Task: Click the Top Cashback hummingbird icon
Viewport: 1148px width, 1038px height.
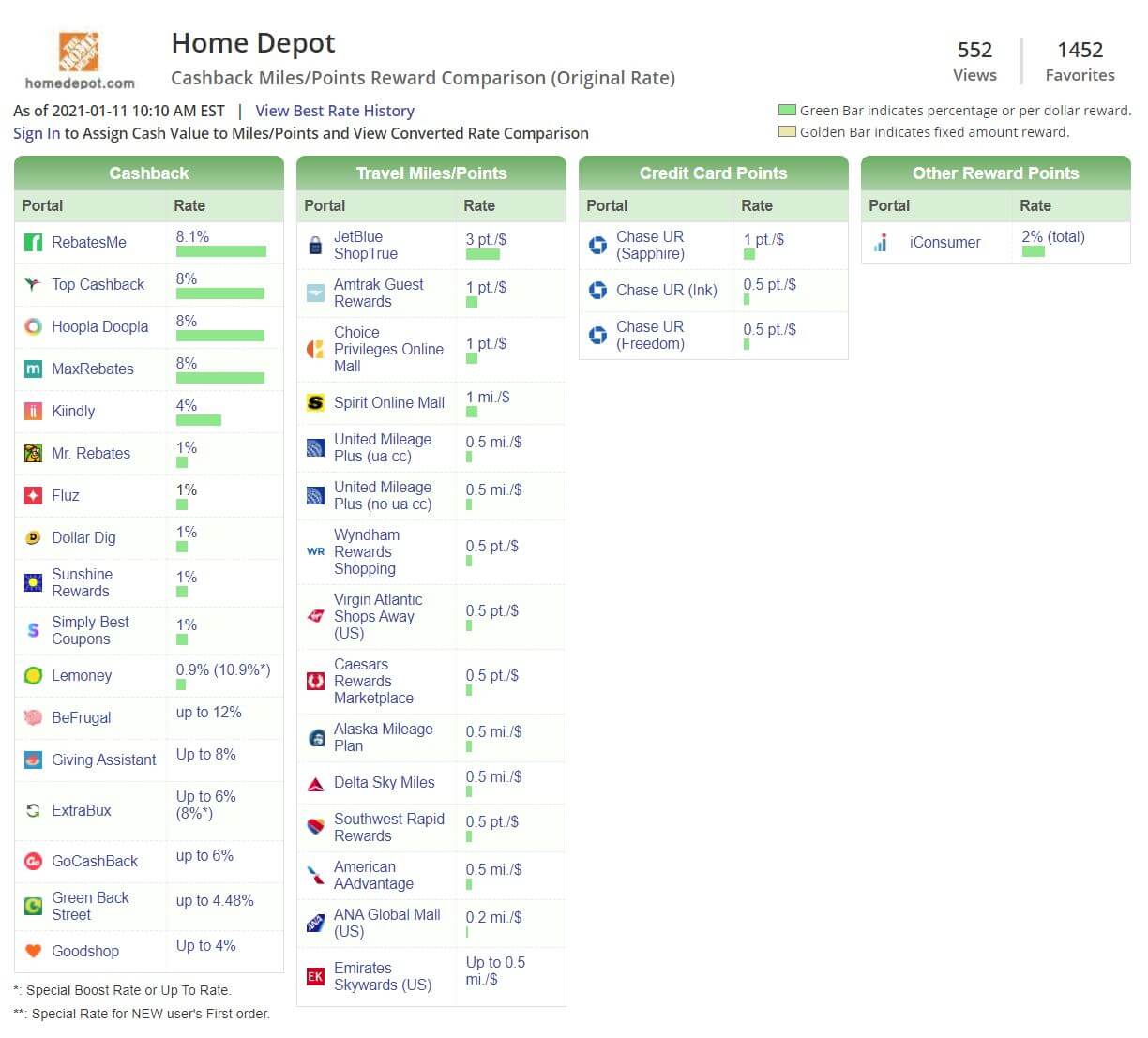Action: point(33,284)
